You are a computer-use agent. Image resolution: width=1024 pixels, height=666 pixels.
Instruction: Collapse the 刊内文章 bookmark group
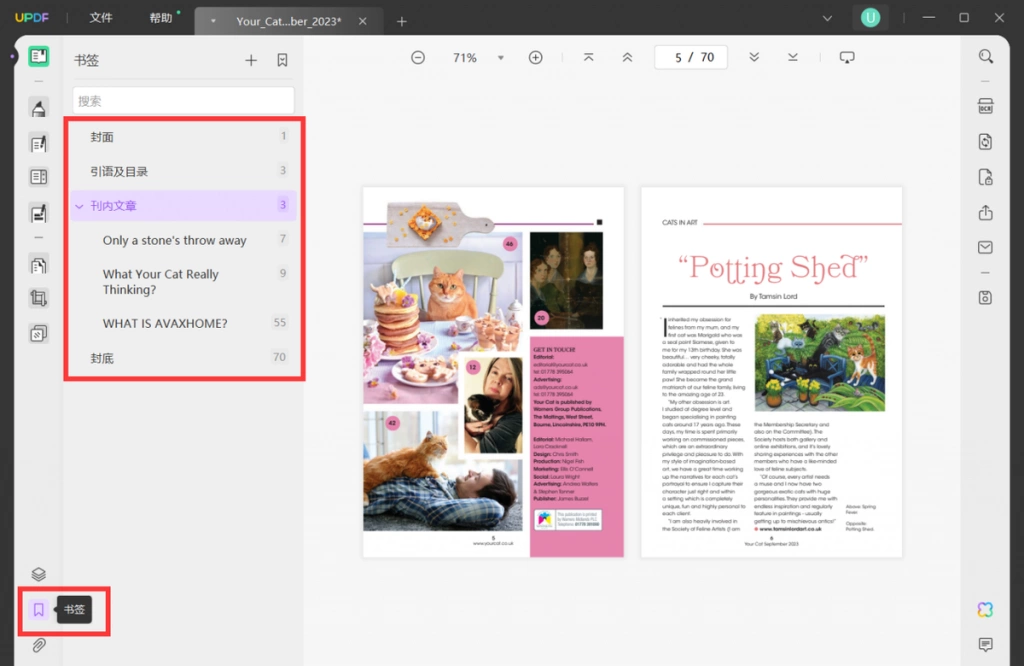[x=80, y=206]
